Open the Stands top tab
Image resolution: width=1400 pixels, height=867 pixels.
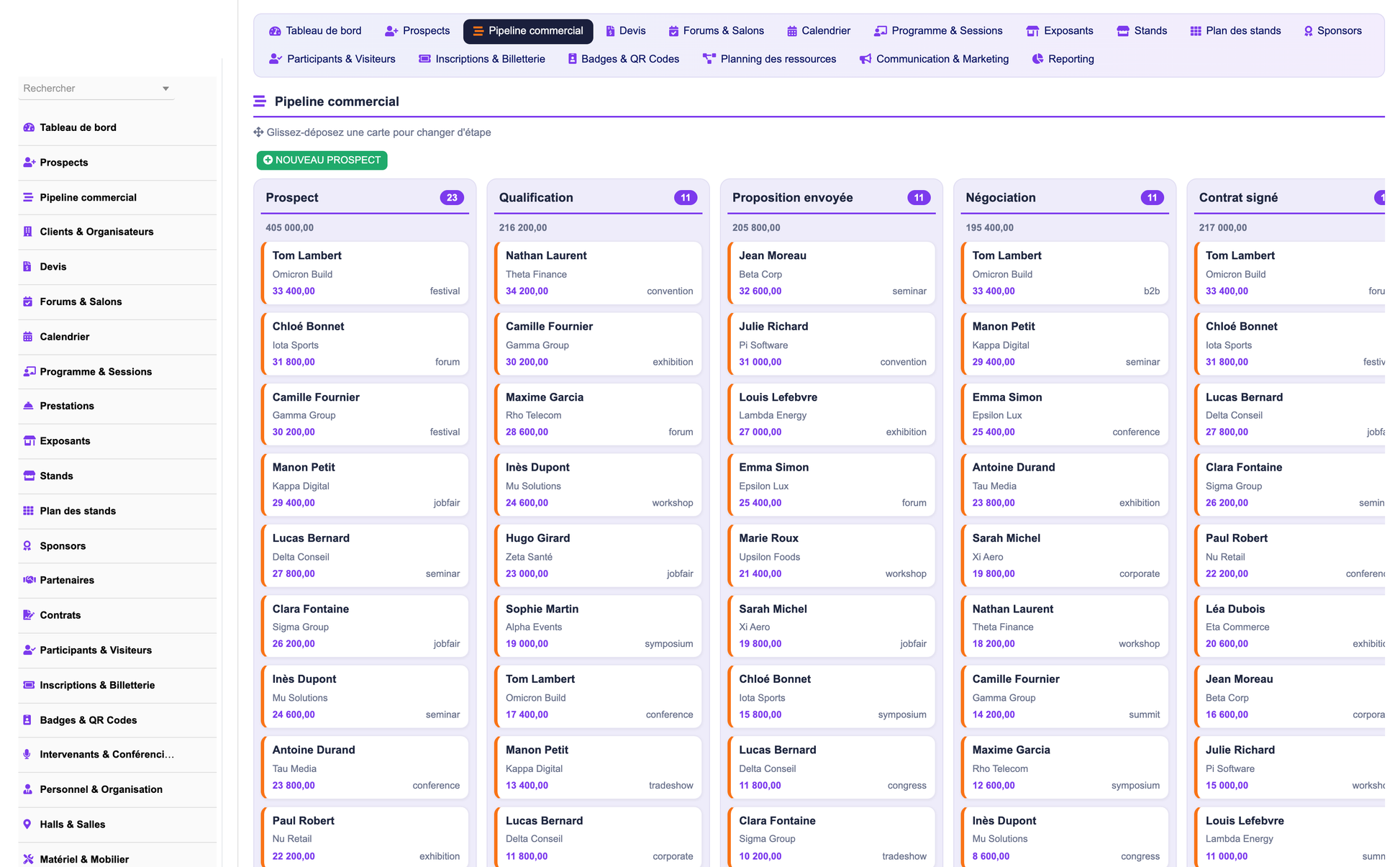1142,31
